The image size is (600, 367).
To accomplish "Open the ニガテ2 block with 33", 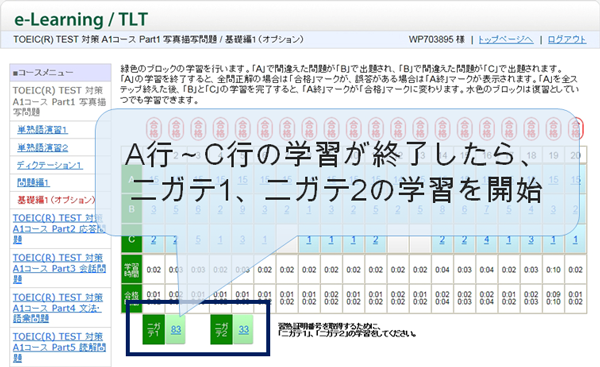I will (243, 329).
